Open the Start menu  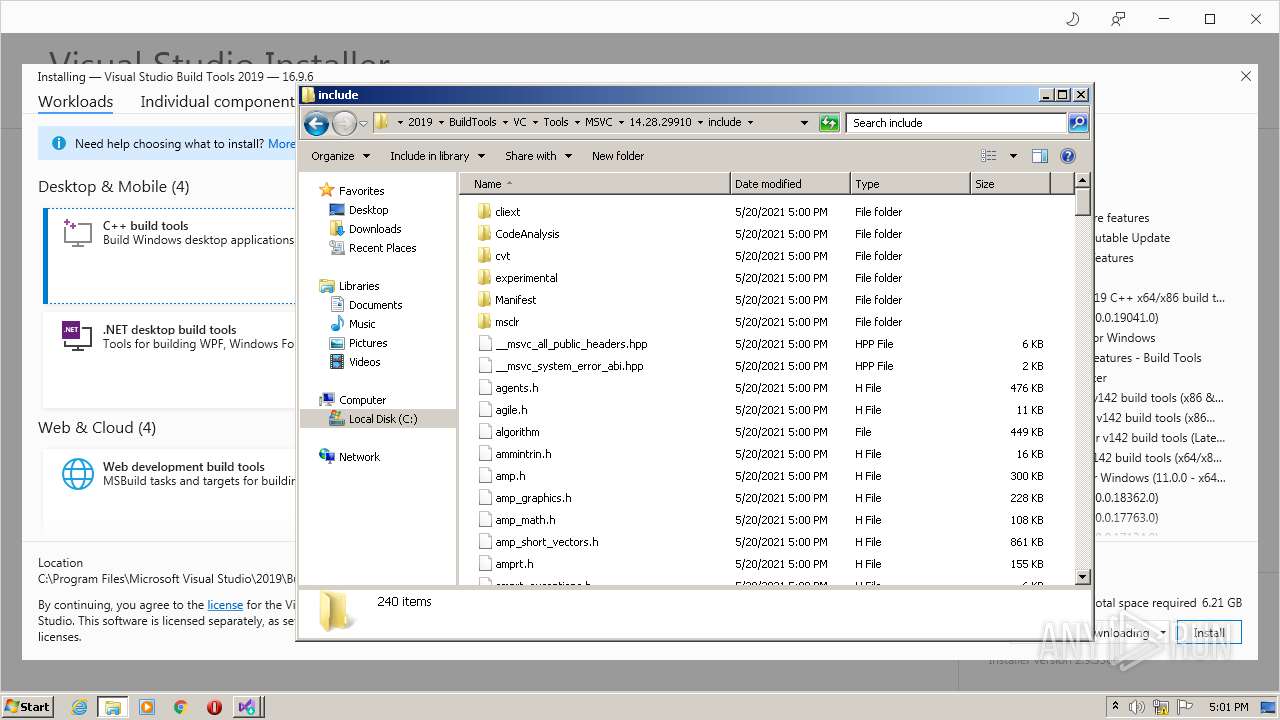coord(27,706)
